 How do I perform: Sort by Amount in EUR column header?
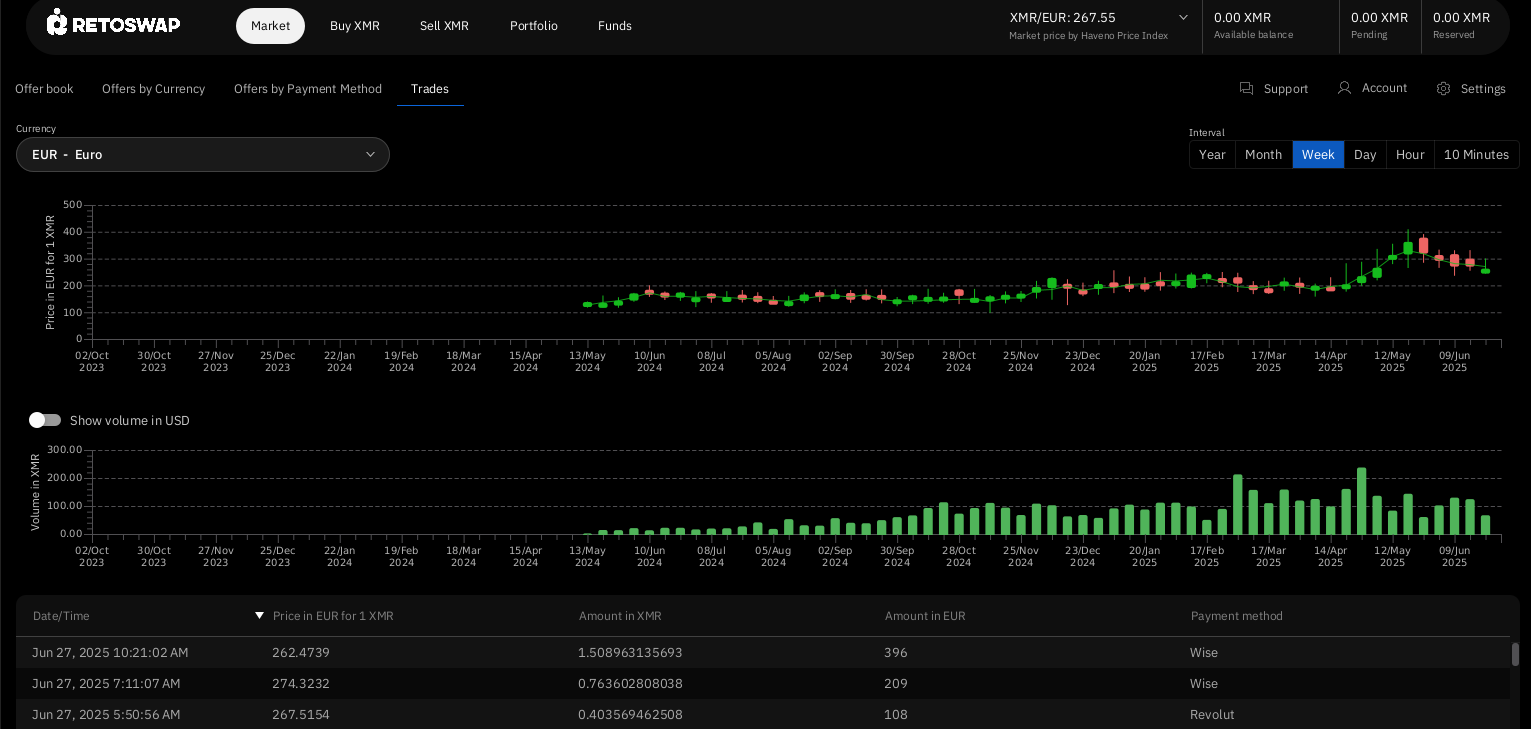click(925, 616)
